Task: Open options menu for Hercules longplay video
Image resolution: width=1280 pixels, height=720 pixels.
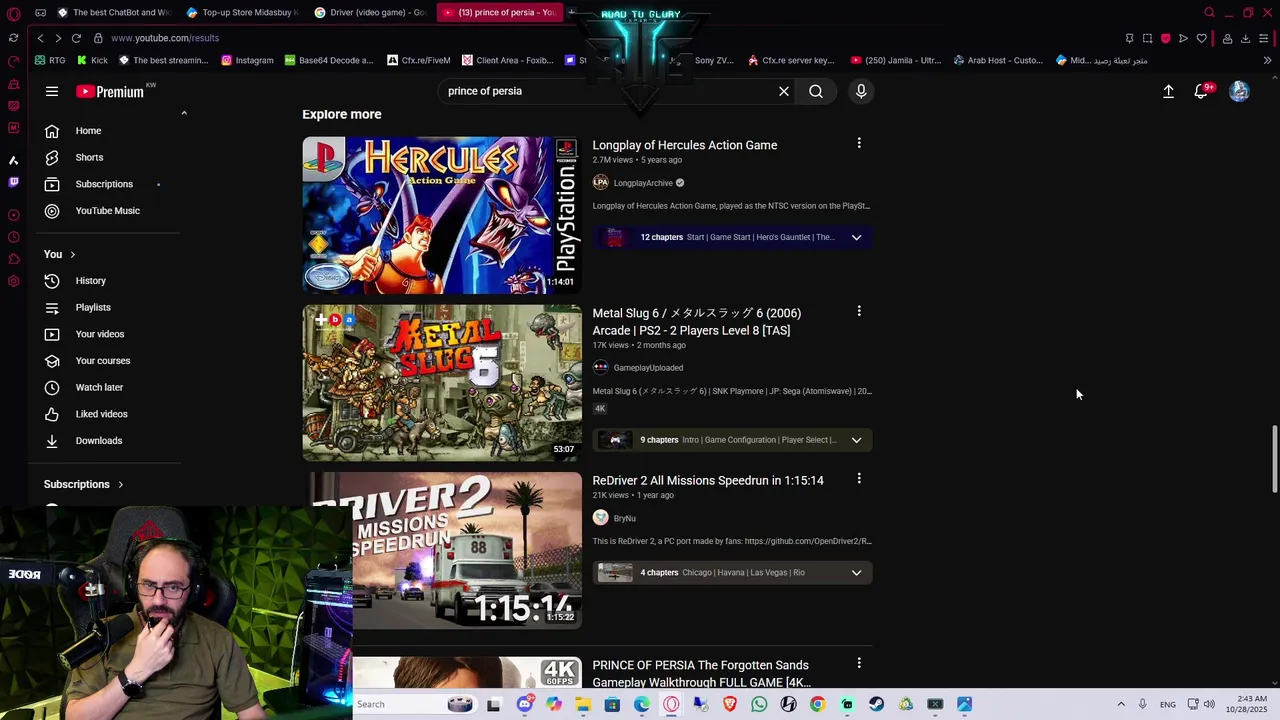Action: (x=859, y=143)
